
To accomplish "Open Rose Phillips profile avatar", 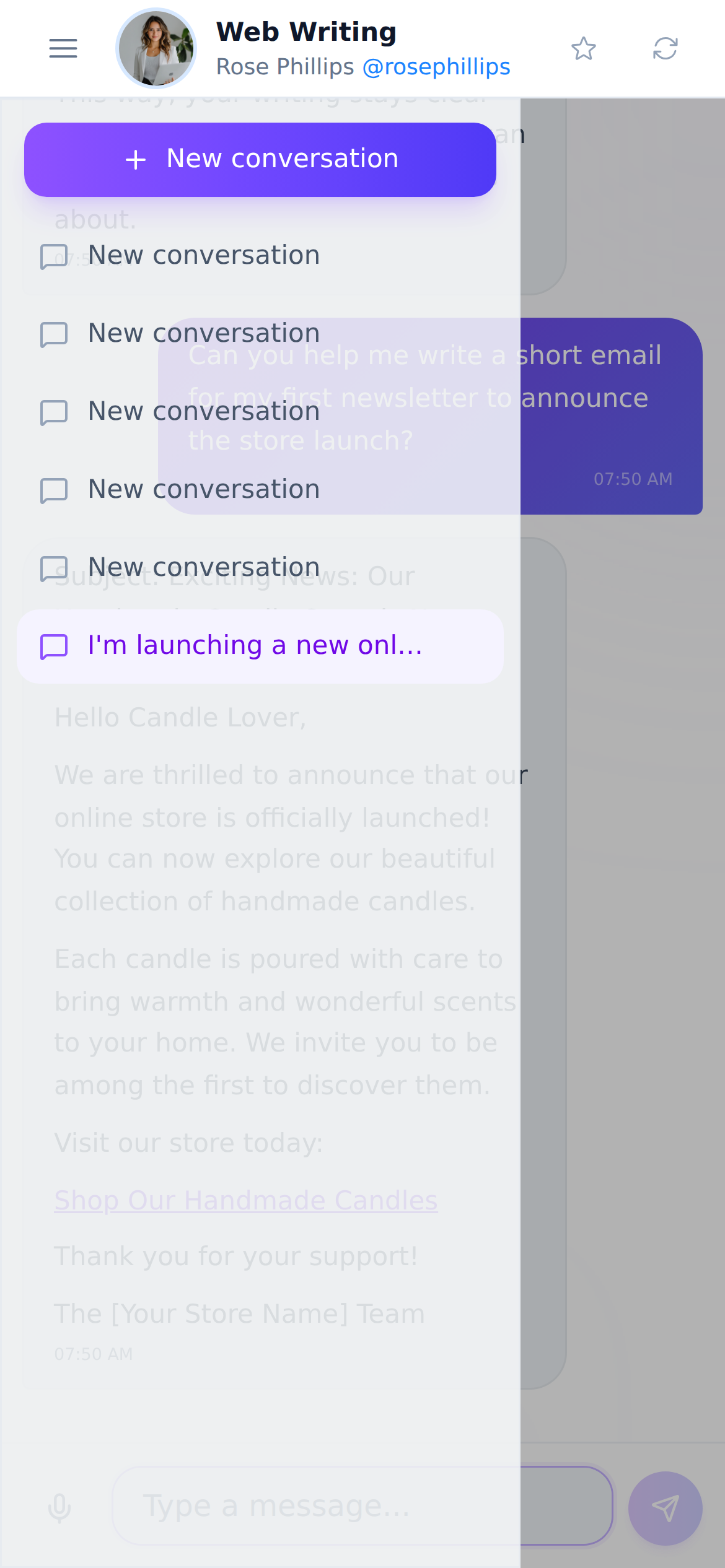I will [156, 48].
